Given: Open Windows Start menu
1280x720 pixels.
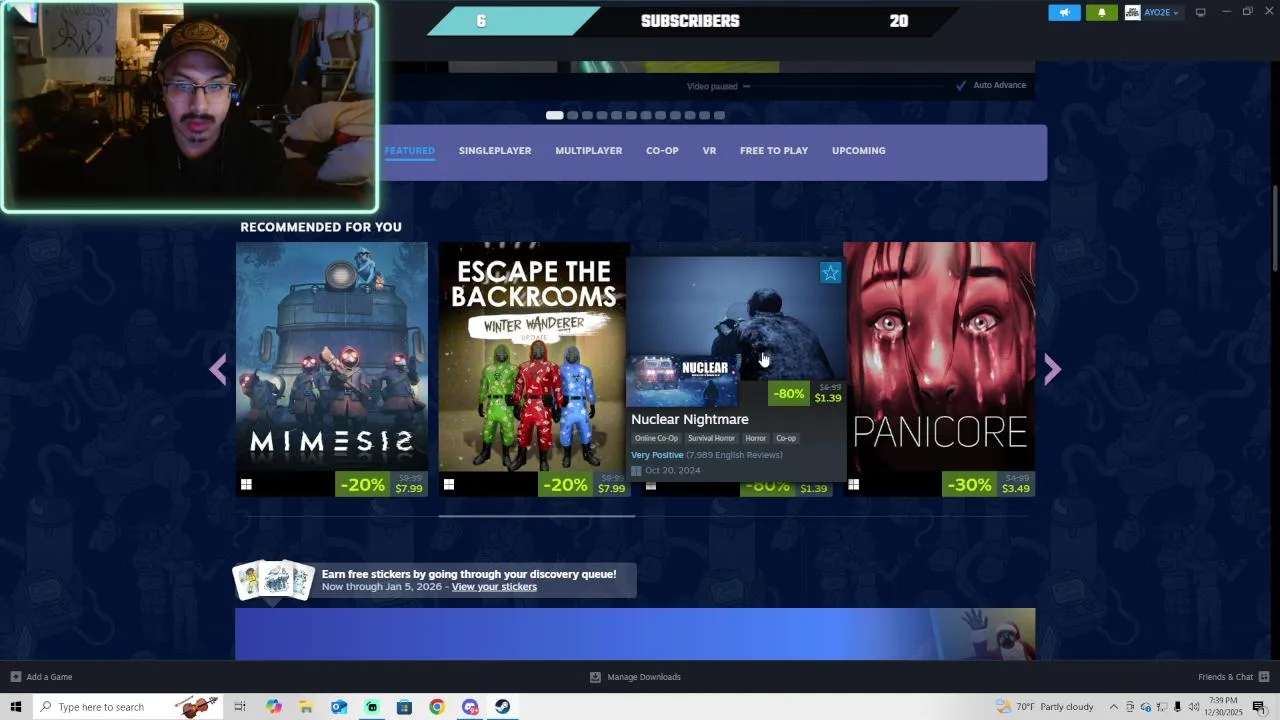Looking at the screenshot, I should tap(15, 707).
